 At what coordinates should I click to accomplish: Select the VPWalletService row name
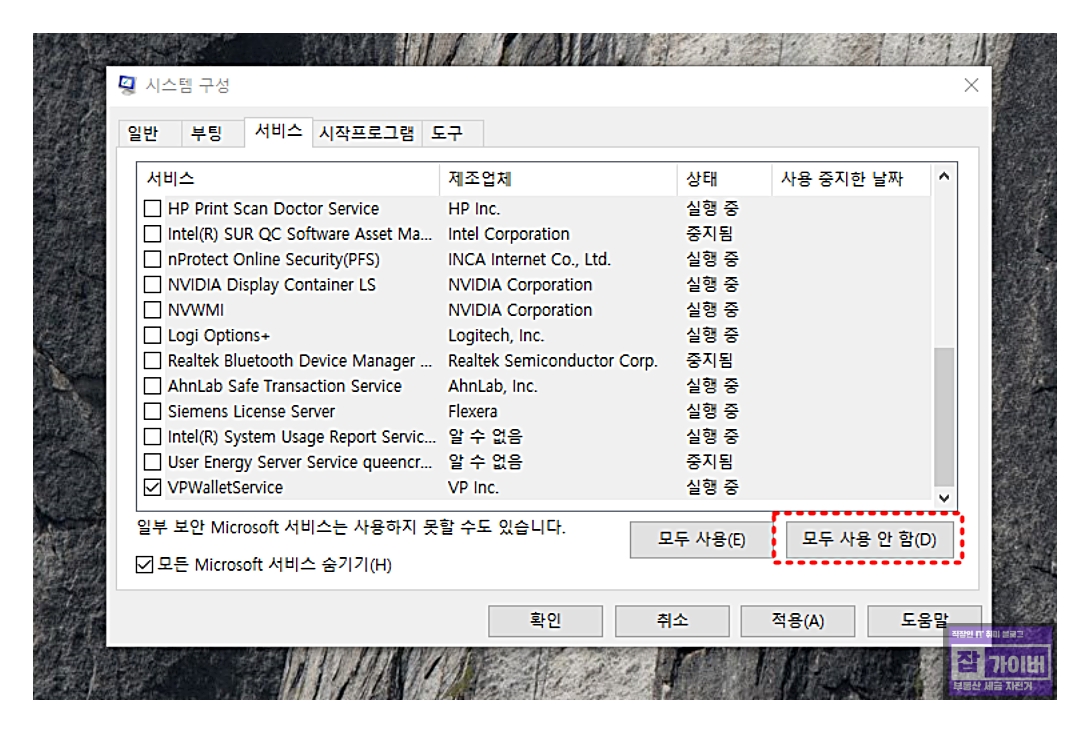(225, 488)
